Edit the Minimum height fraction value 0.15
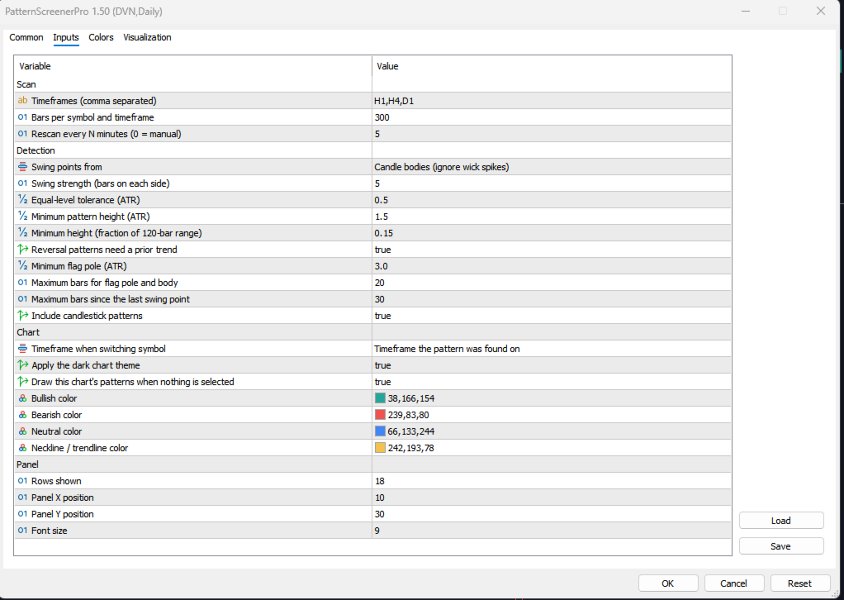 tap(552, 233)
